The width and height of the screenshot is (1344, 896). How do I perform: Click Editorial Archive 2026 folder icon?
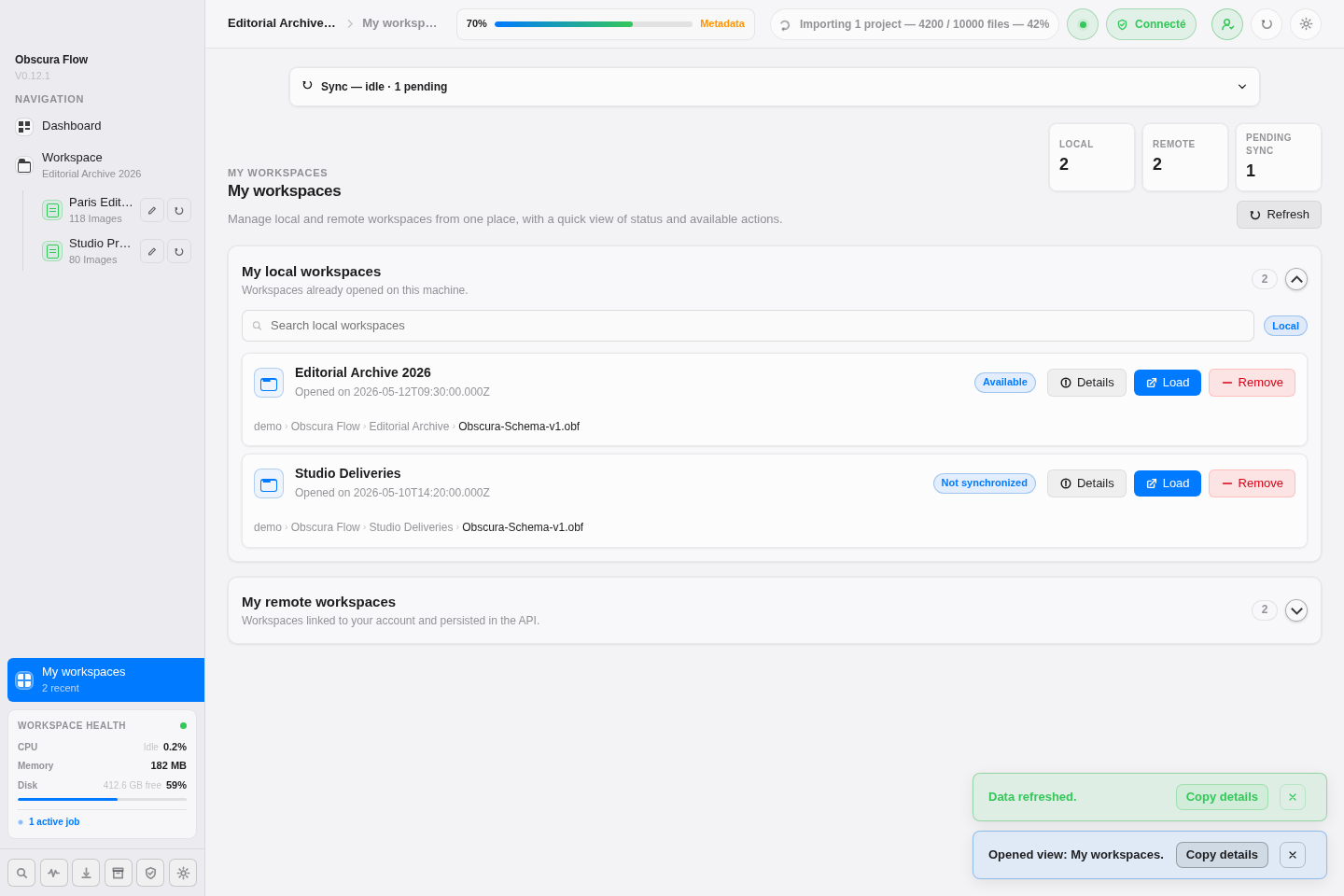click(269, 383)
